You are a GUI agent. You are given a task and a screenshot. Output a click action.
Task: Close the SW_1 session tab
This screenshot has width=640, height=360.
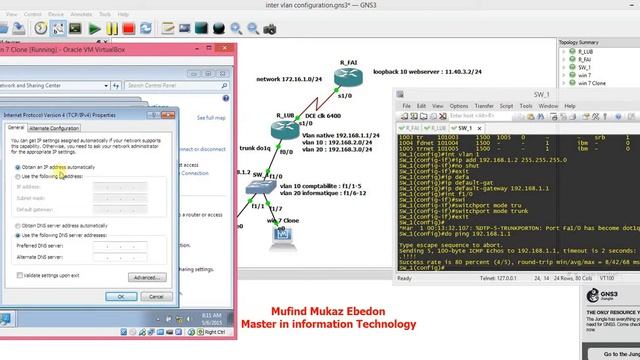click(480, 128)
